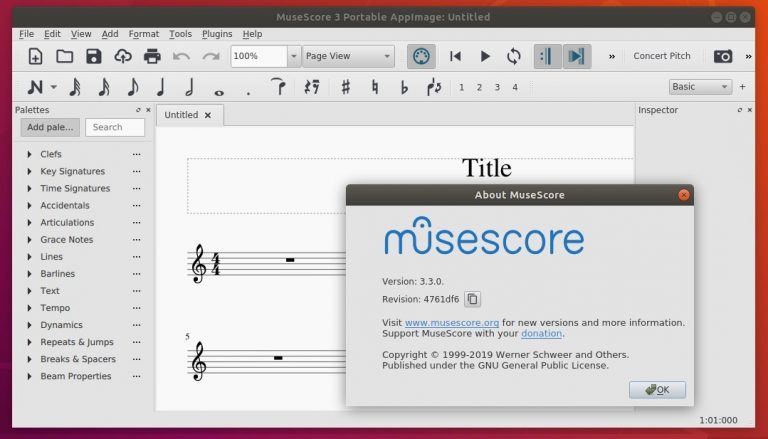Expand the Key Signatures palette
768x439 pixels.
[29, 171]
